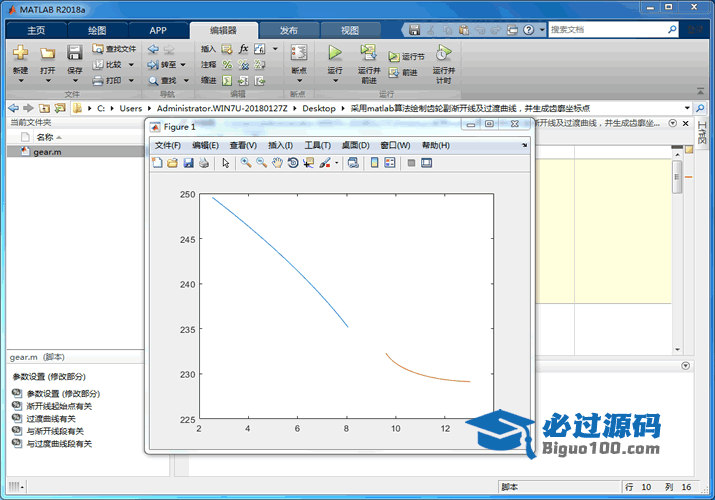Click the 打印 print button in ribbon
This screenshot has height=500, width=715.
click(108, 81)
